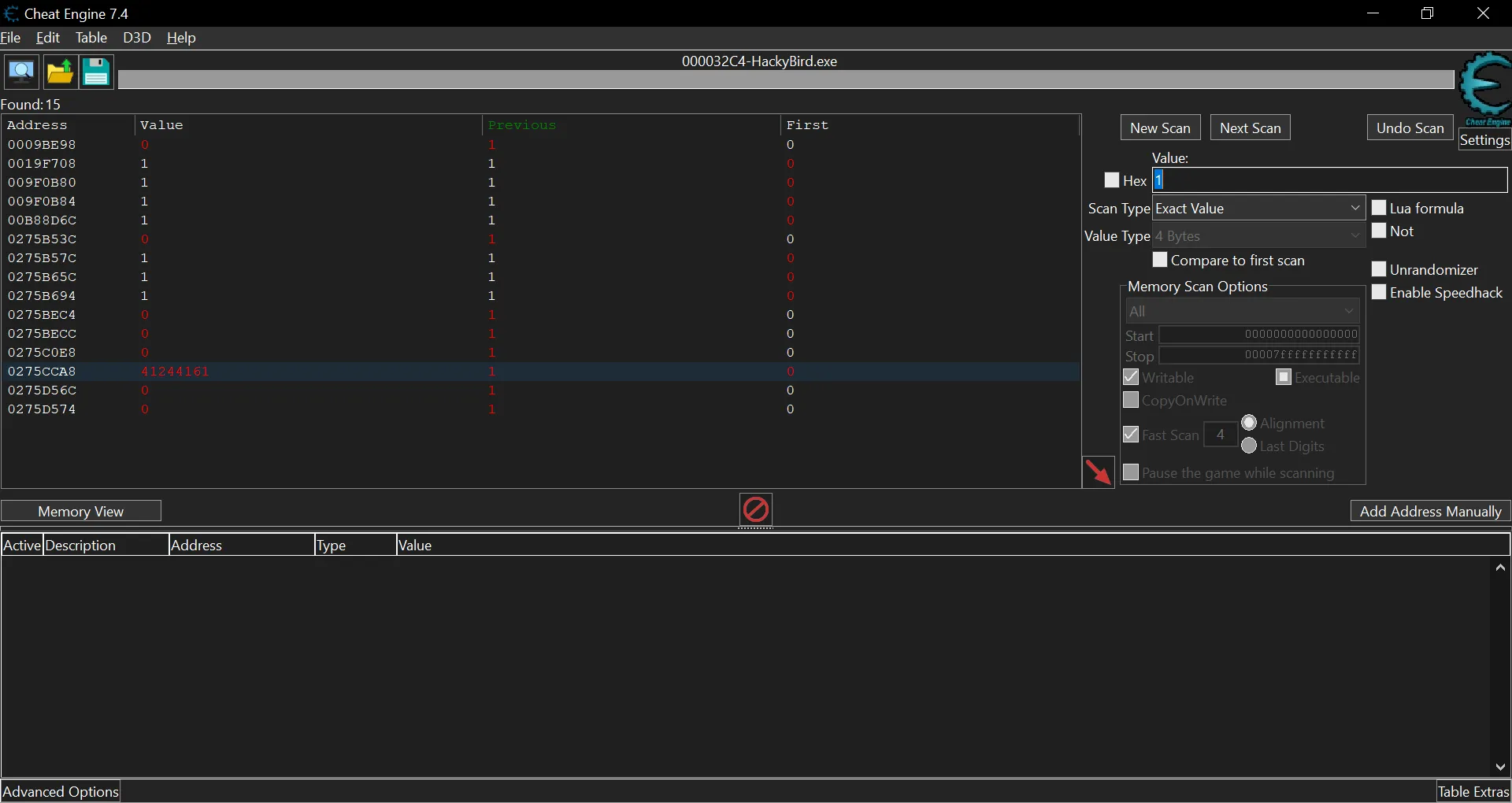The width and height of the screenshot is (1512, 803).
Task: Open the D3D menu
Action: pyautogui.click(x=137, y=38)
